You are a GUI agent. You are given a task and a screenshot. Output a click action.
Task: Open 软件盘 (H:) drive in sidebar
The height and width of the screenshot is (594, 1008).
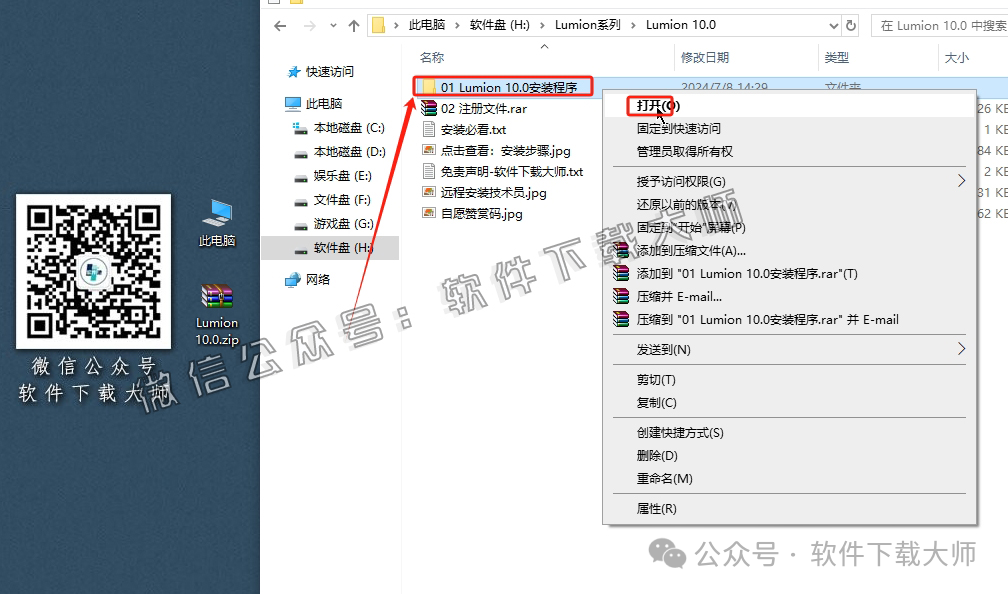pos(330,248)
